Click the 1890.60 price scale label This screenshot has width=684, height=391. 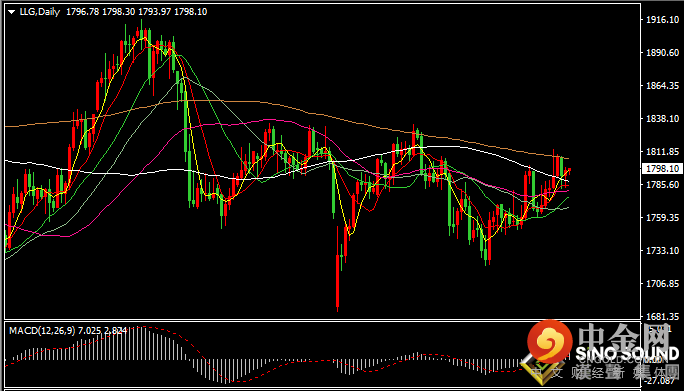[662, 52]
